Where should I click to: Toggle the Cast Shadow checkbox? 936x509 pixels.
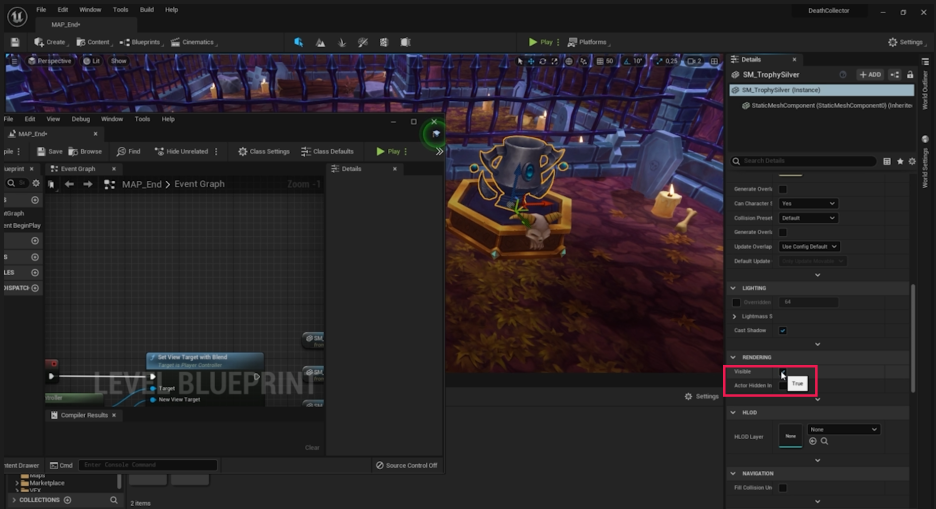[783, 331]
